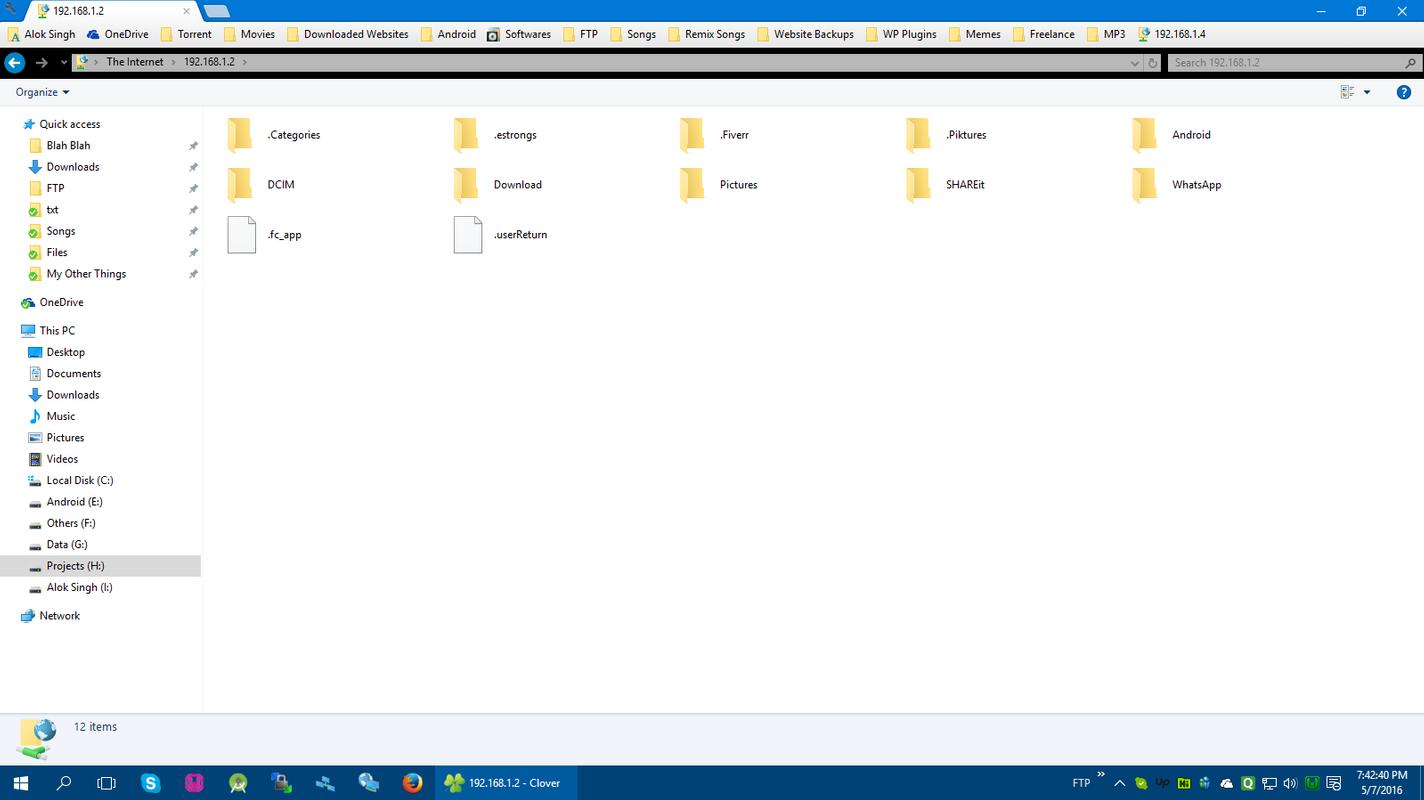The height and width of the screenshot is (800, 1424).
Task: Select the .Fiverr folder
Action: (715, 134)
